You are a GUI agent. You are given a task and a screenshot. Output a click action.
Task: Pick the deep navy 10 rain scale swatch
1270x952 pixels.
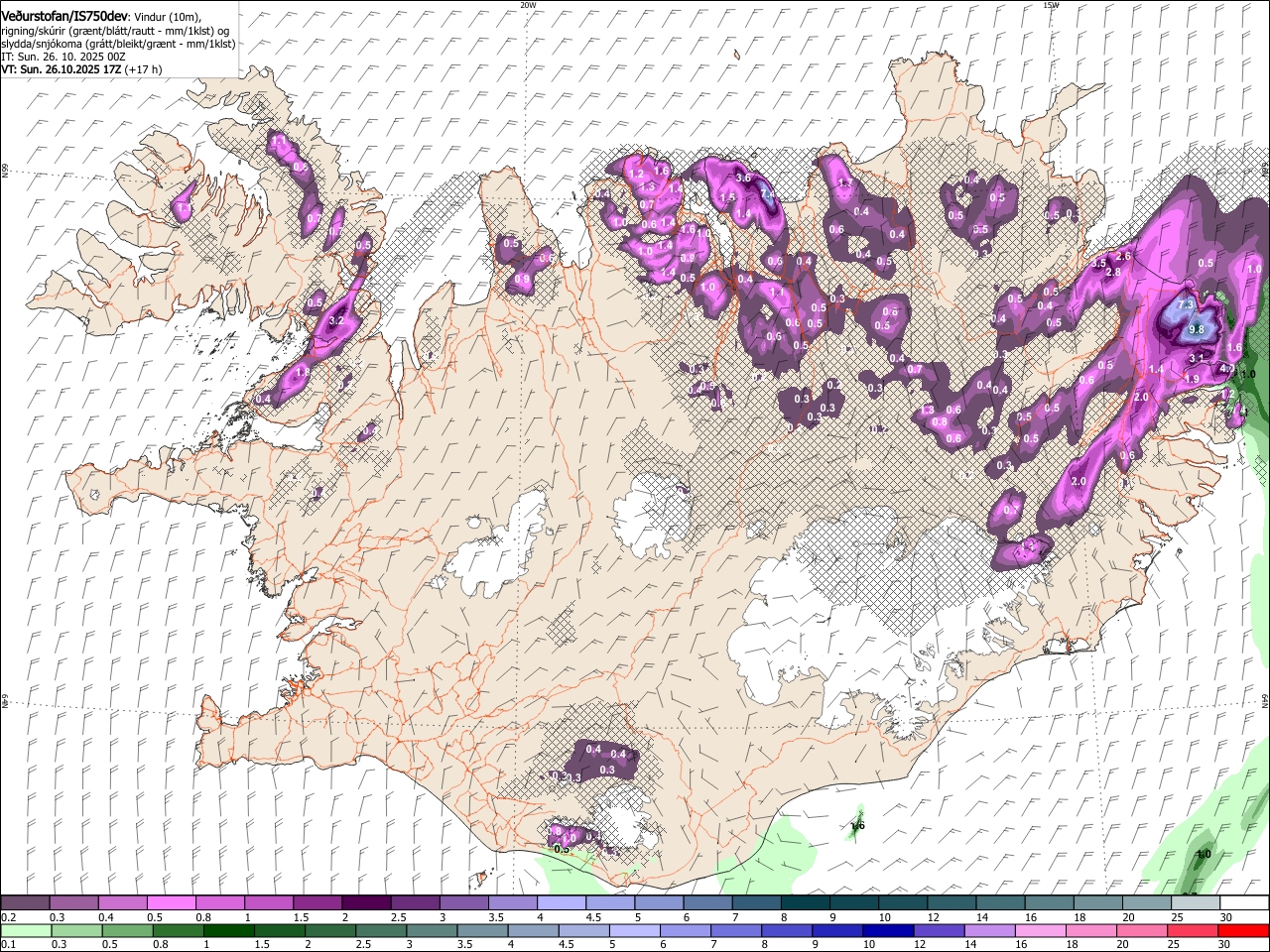888,931
